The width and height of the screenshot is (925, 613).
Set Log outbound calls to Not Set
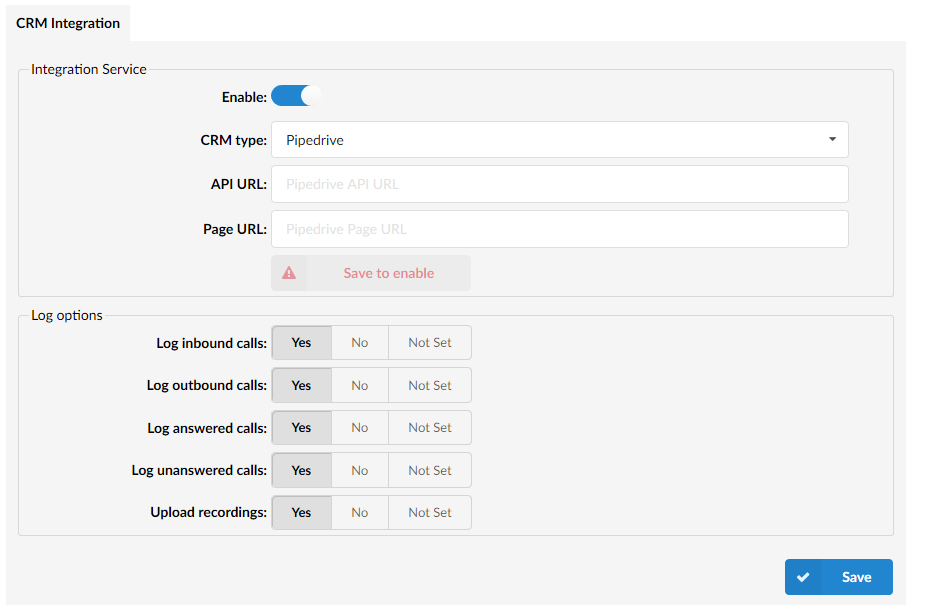pyautogui.click(x=429, y=385)
